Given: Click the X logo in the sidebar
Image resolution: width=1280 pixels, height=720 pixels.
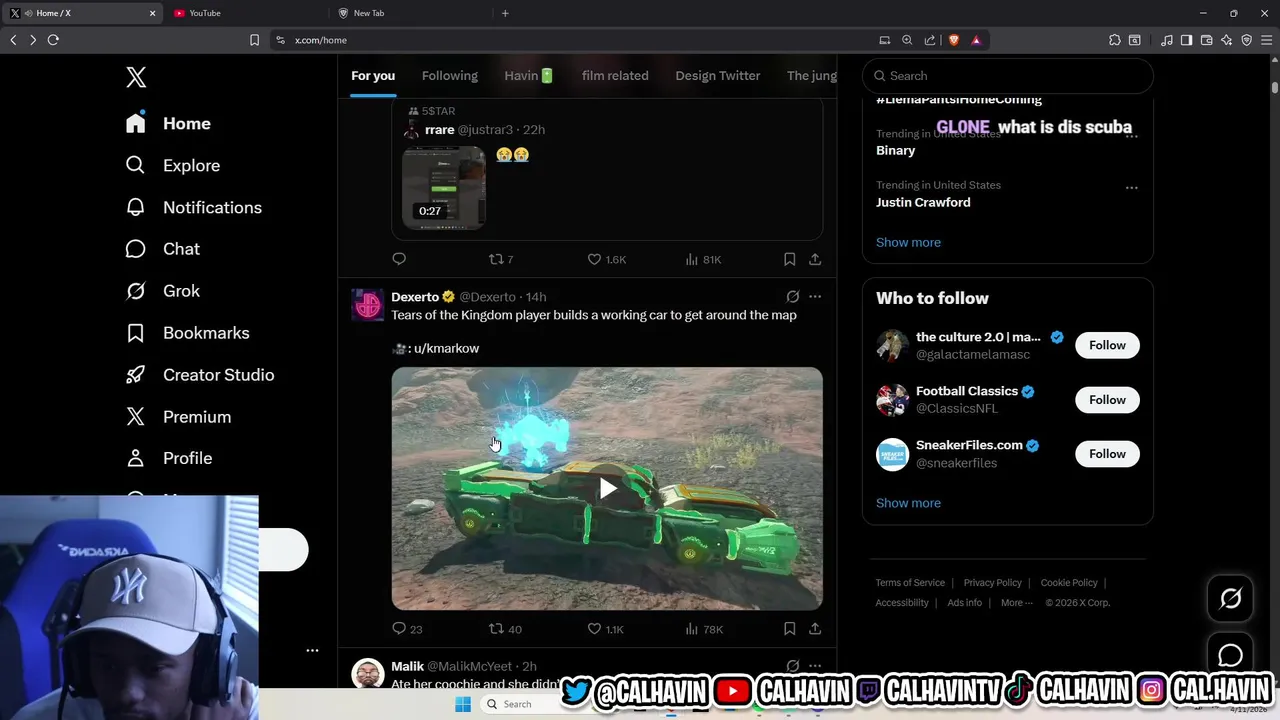Looking at the screenshot, I should [x=136, y=77].
